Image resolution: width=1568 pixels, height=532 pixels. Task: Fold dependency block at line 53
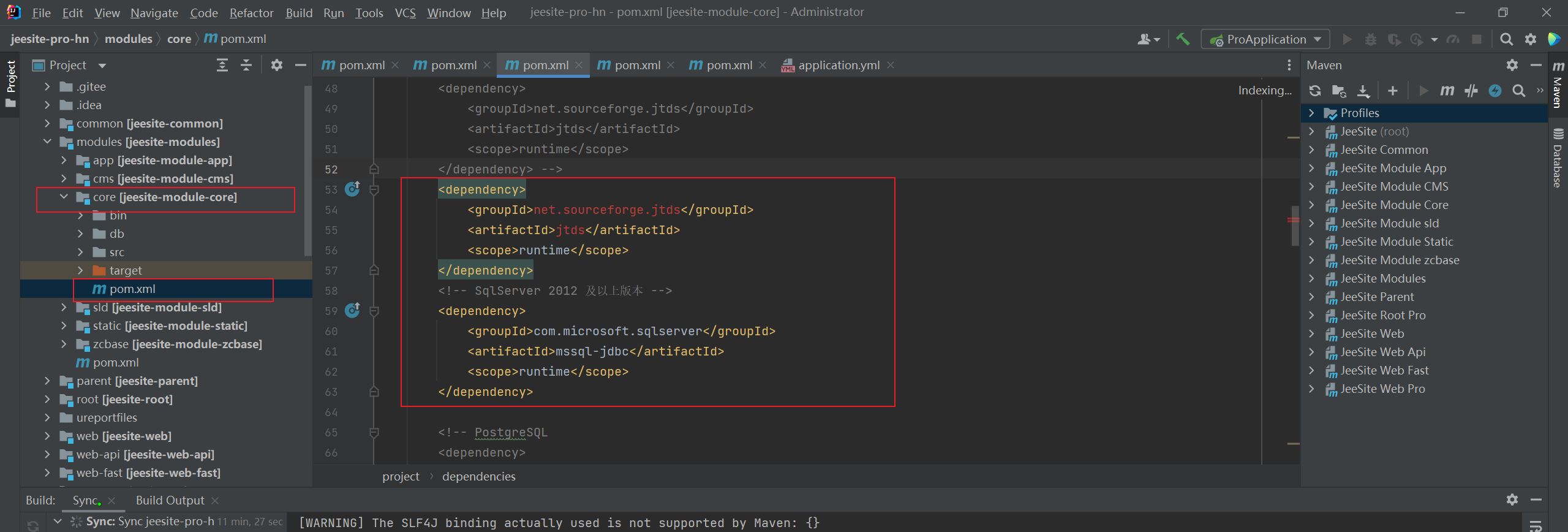click(x=374, y=189)
